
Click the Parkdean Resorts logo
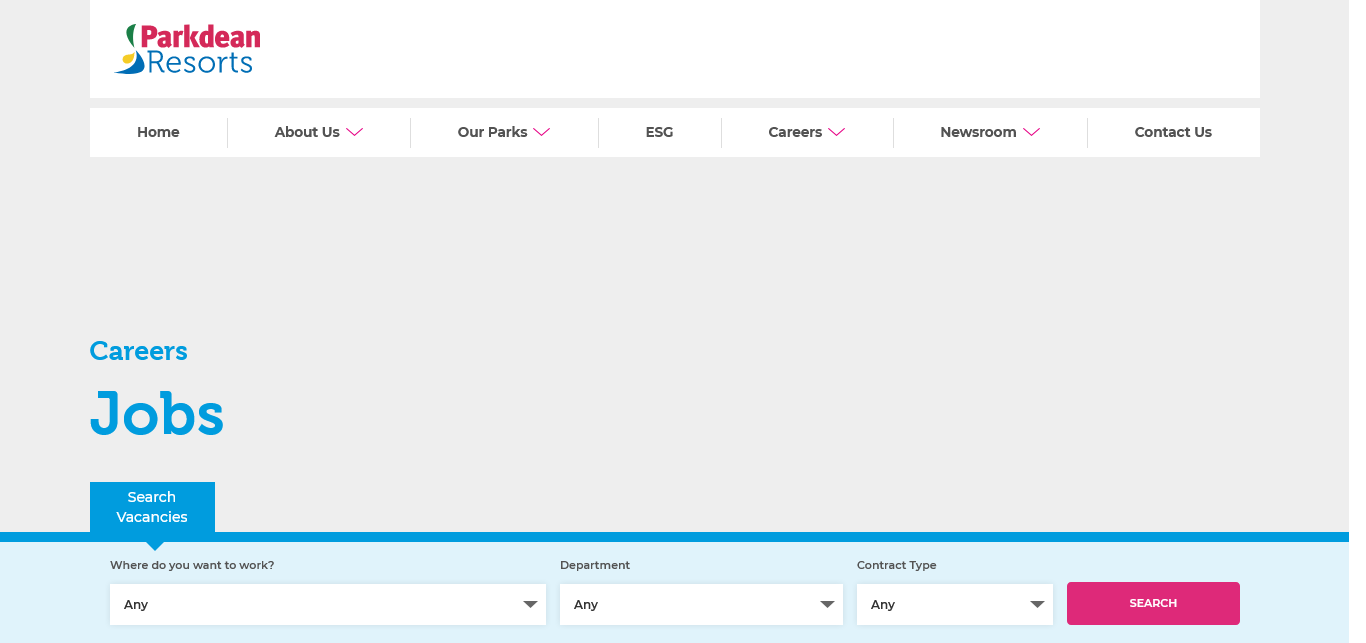point(188,50)
